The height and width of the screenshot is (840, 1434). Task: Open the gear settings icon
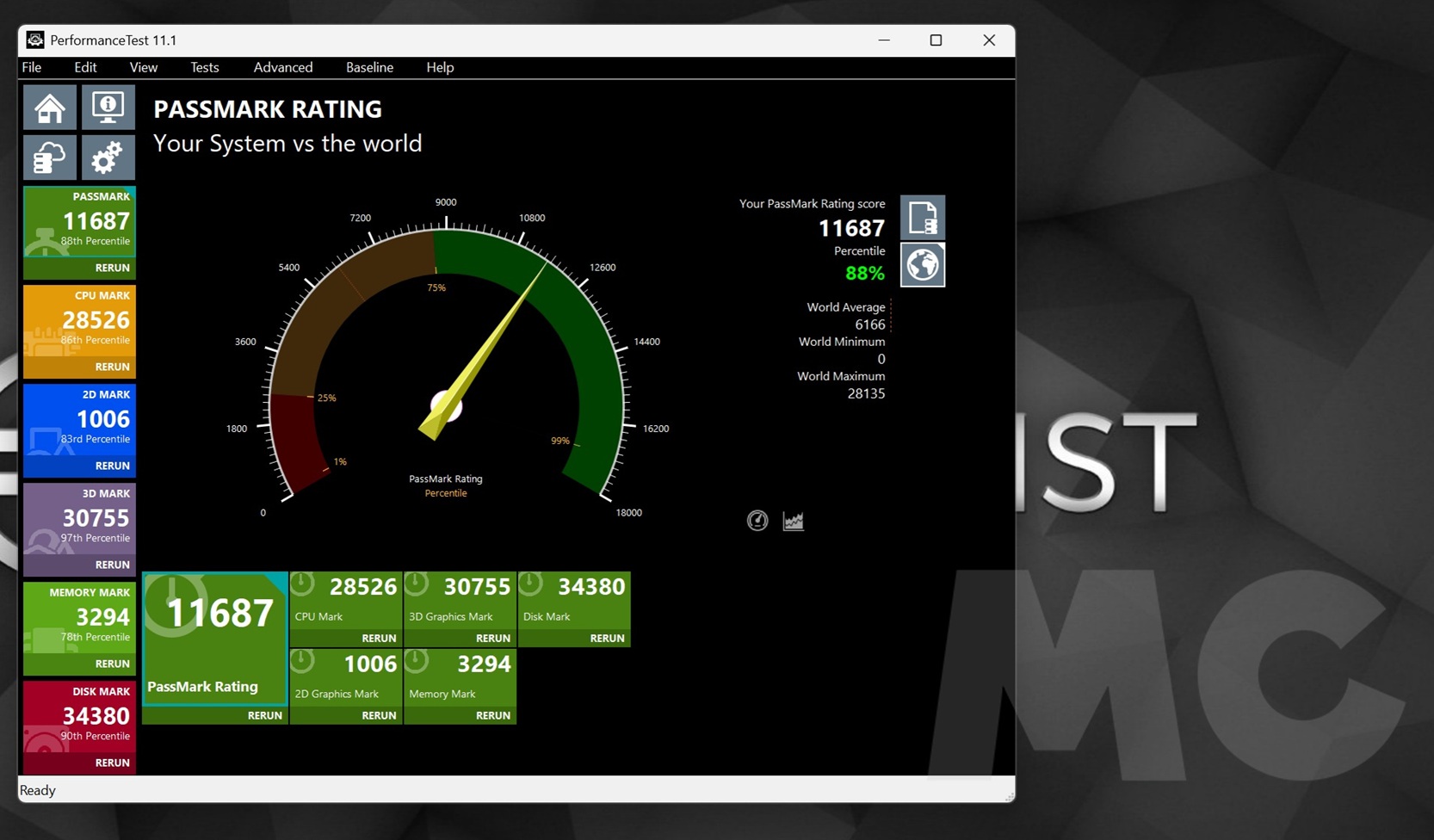(108, 157)
